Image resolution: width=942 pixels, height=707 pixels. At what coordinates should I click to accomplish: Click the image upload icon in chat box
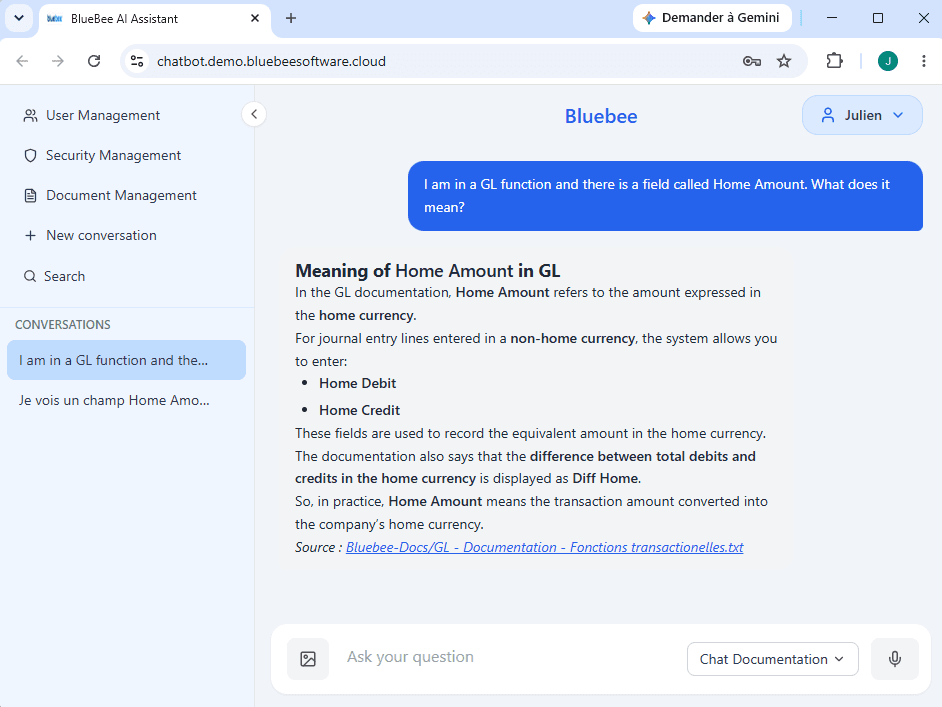(308, 659)
